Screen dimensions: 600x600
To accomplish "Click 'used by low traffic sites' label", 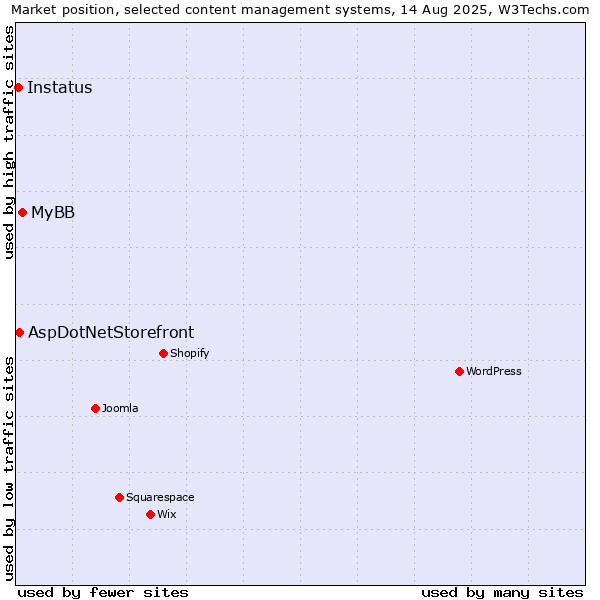I will 8,469.
